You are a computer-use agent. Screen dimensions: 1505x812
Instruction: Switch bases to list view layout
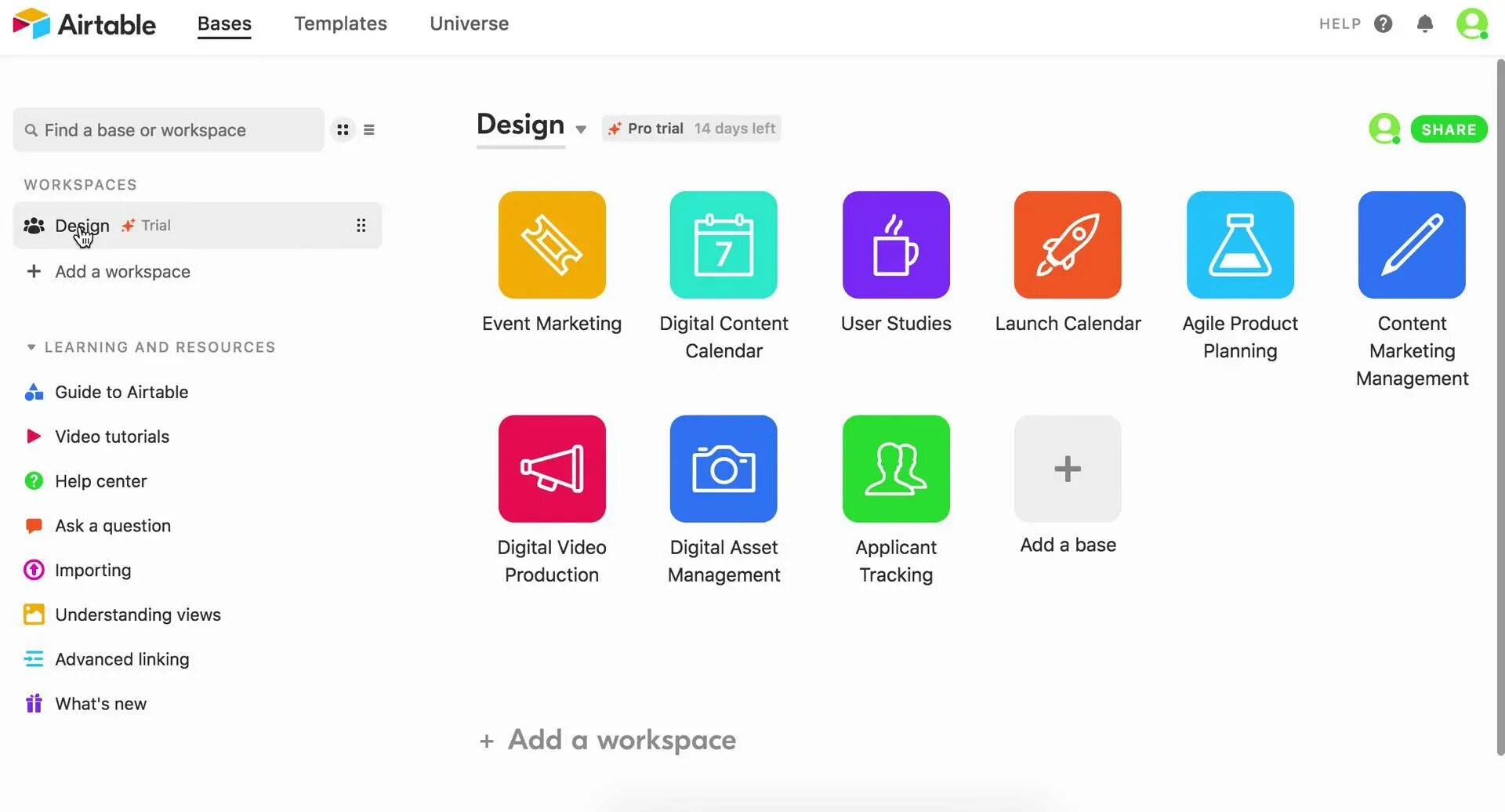(x=368, y=129)
